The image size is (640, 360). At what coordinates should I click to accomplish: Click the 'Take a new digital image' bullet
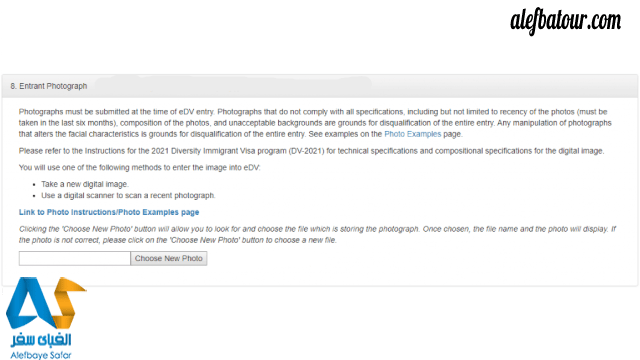coord(85,184)
